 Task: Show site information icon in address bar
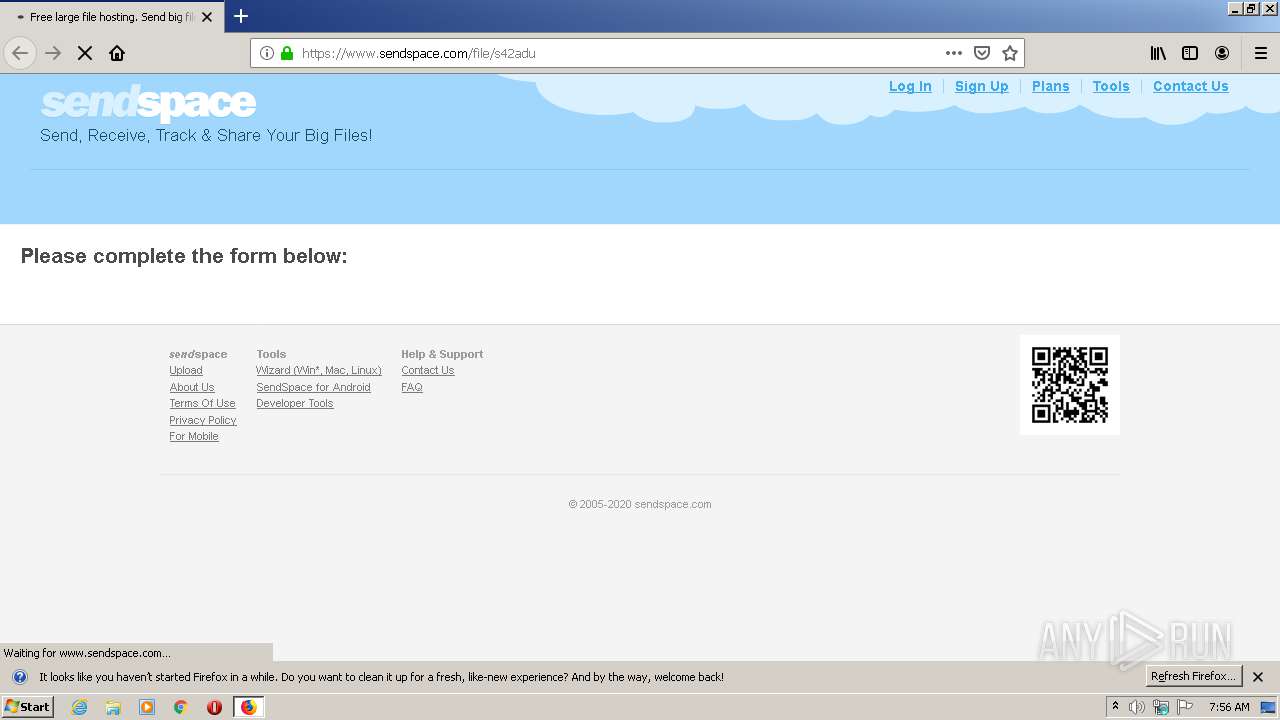[x=267, y=53]
